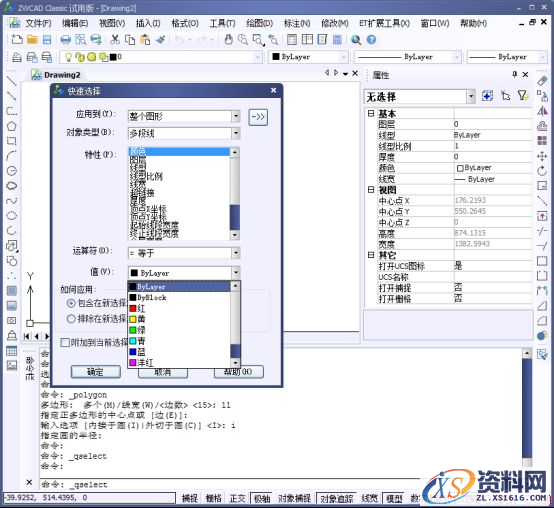The height and width of the screenshot is (508, 554).
Task: Click the Copy icon in toolbar
Action: (130, 40)
